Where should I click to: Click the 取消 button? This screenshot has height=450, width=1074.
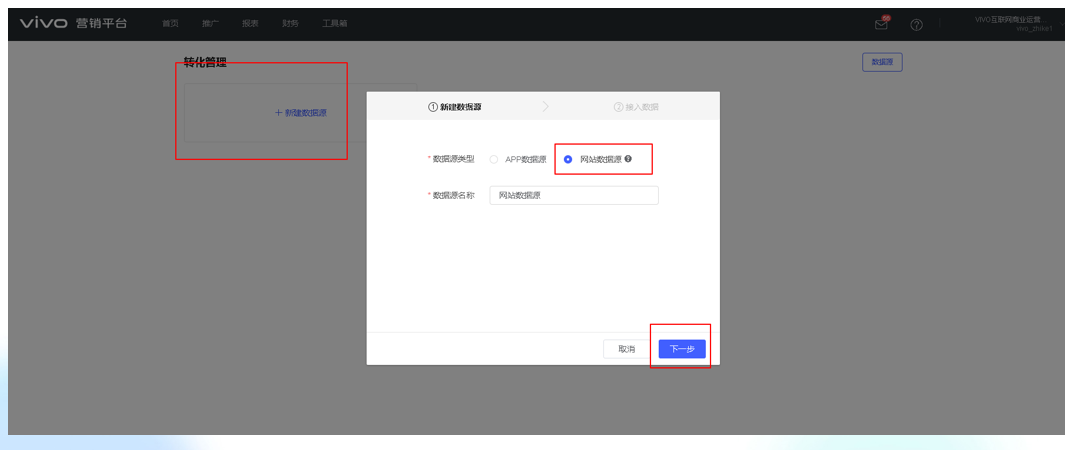626,349
